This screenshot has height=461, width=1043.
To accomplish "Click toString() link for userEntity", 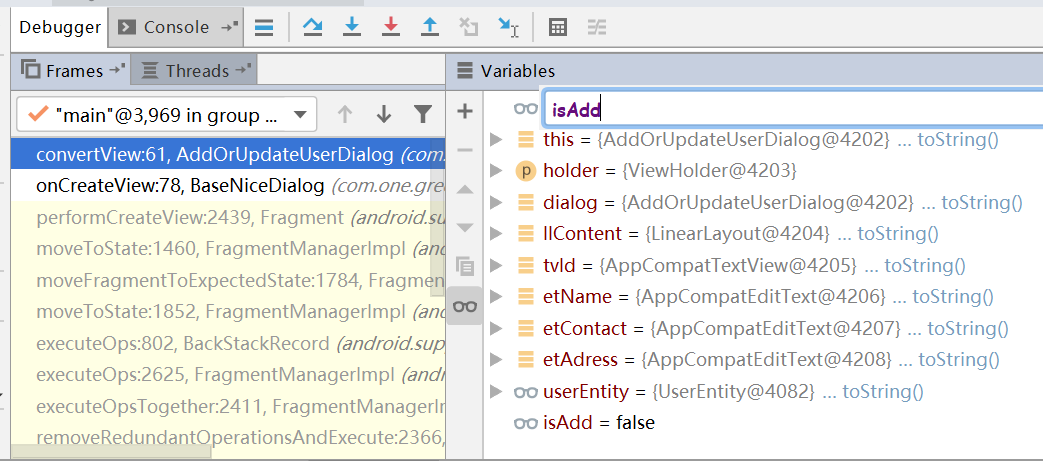I will click(x=883, y=392).
